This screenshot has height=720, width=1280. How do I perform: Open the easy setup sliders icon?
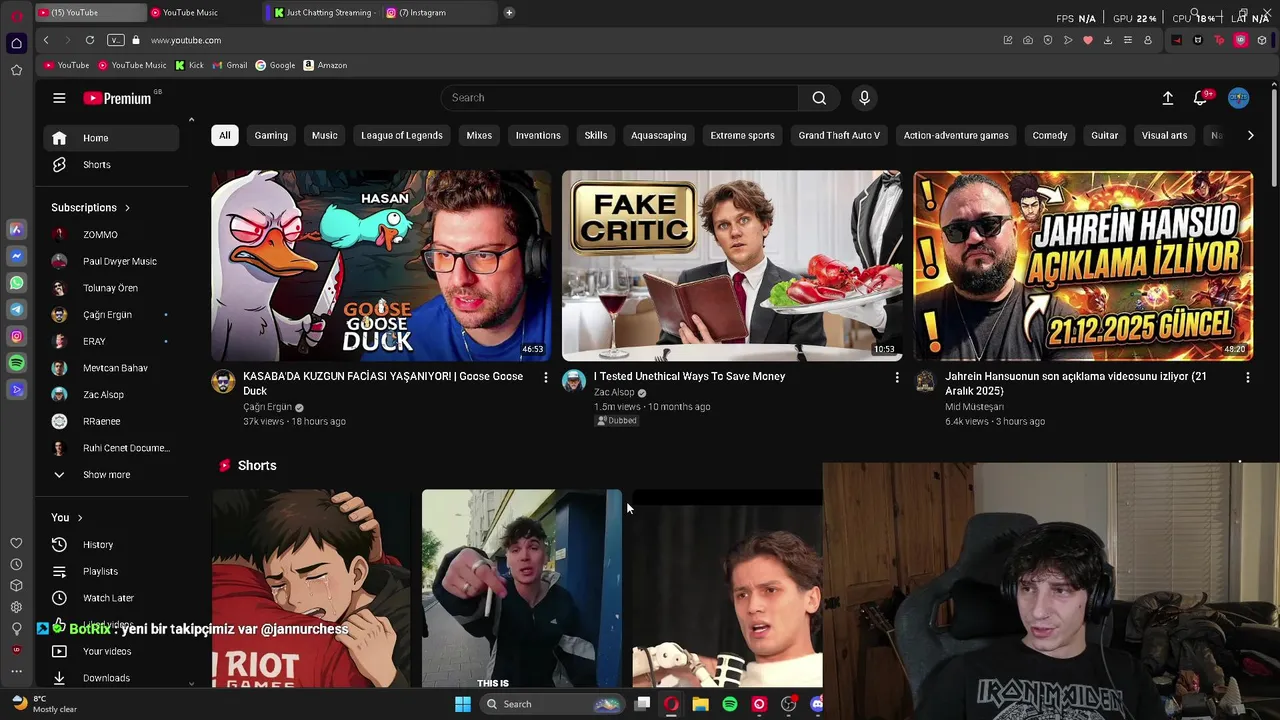(x=1128, y=40)
